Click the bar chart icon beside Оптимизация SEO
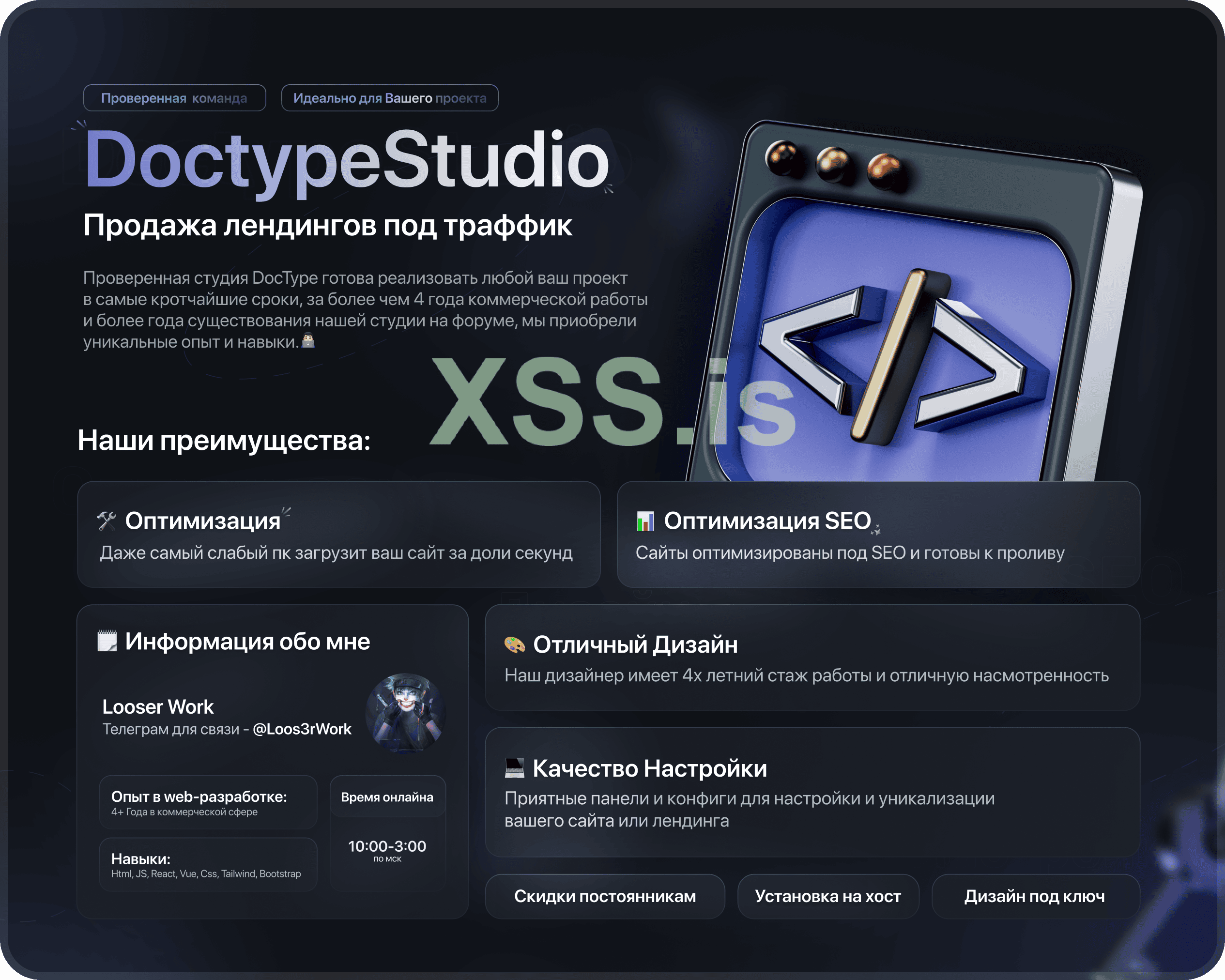The image size is (1225, 980). tap(645, 521)
